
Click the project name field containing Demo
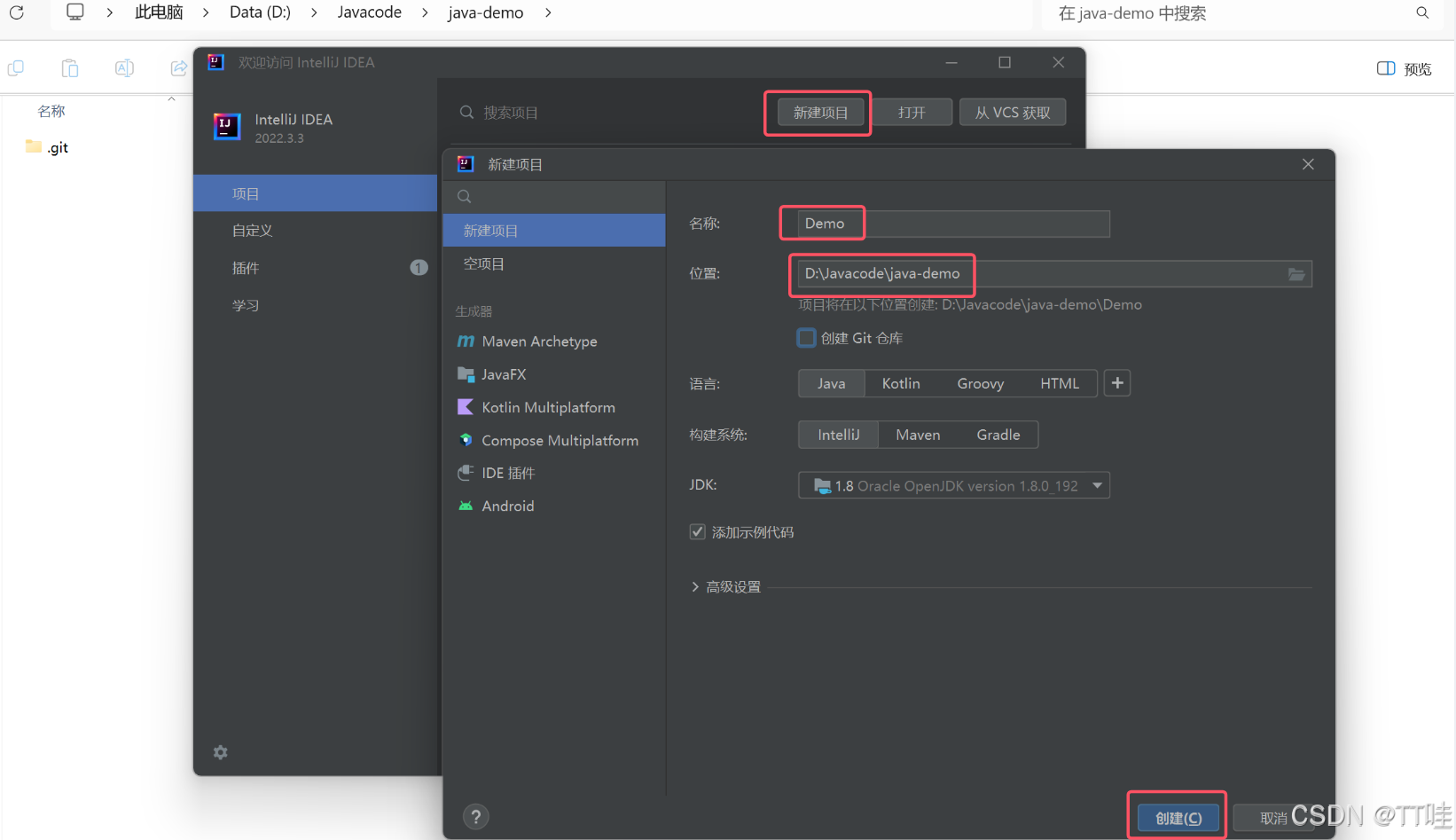click(954, 224)
